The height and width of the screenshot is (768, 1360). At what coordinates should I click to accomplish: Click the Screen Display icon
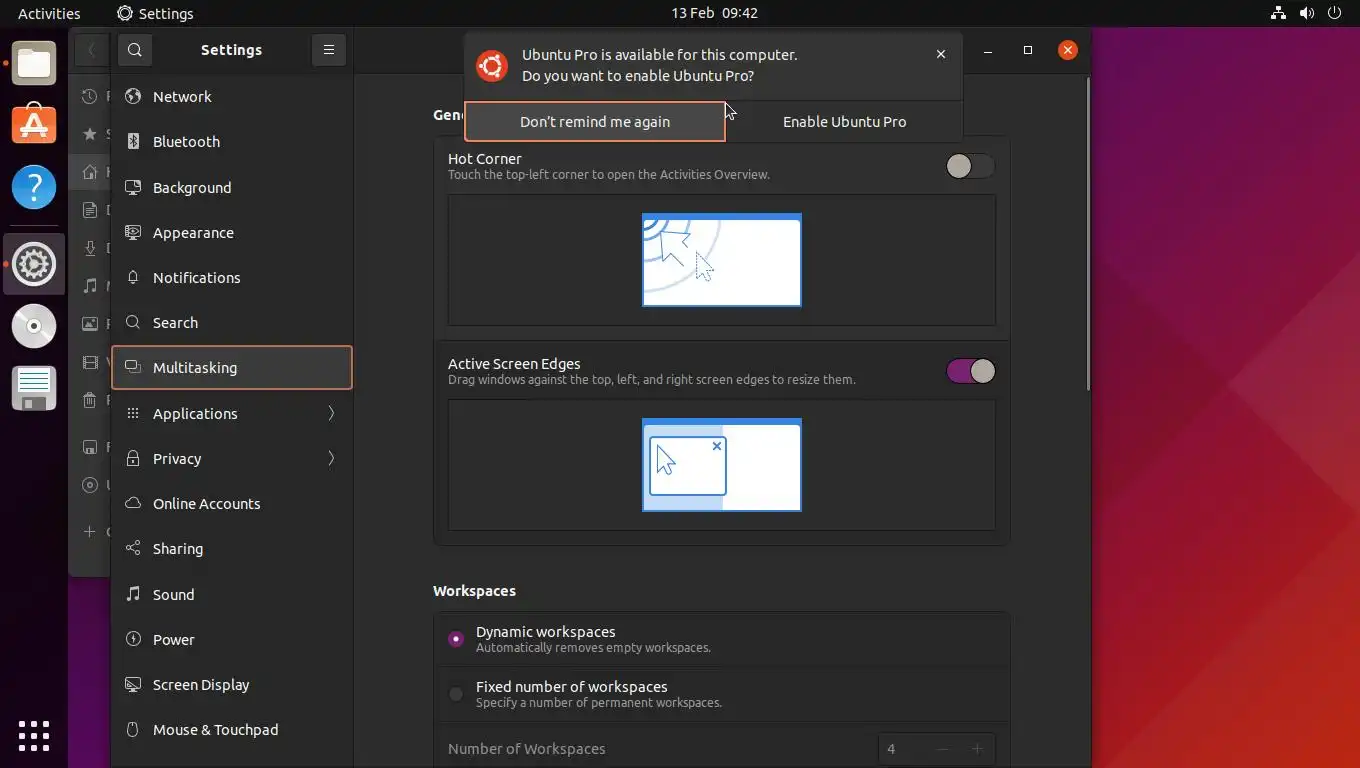point(132,684)
